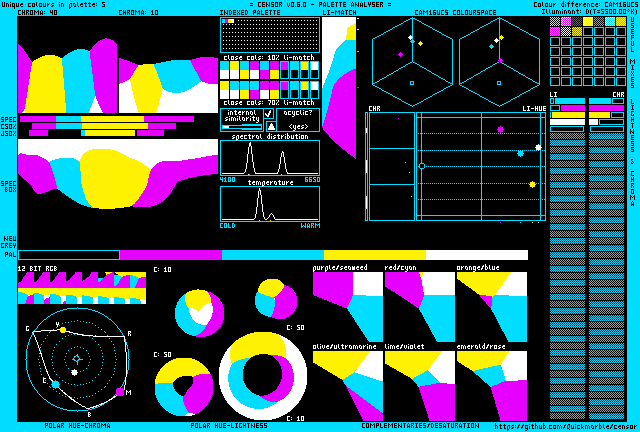
Task: Select the olive dithered swatch in Useful Mixes
Action: pyautogui.click(x=555, y=21)
